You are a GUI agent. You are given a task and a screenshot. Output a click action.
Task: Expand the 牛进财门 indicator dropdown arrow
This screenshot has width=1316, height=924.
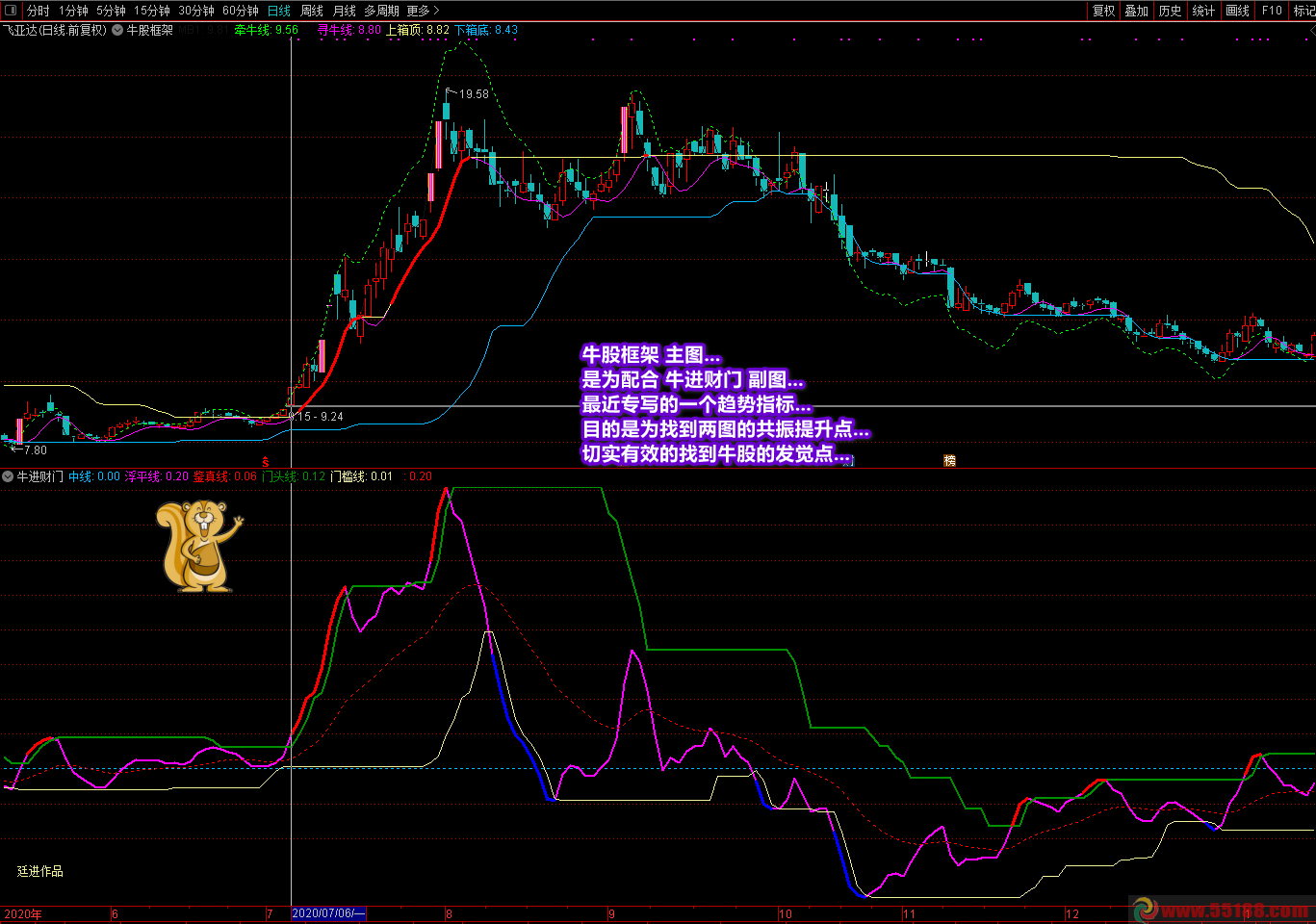tap(8, 476)
